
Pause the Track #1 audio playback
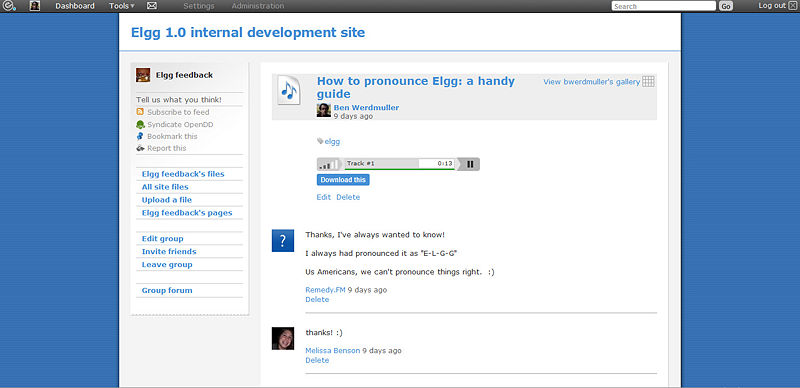[x=470, y=164]
